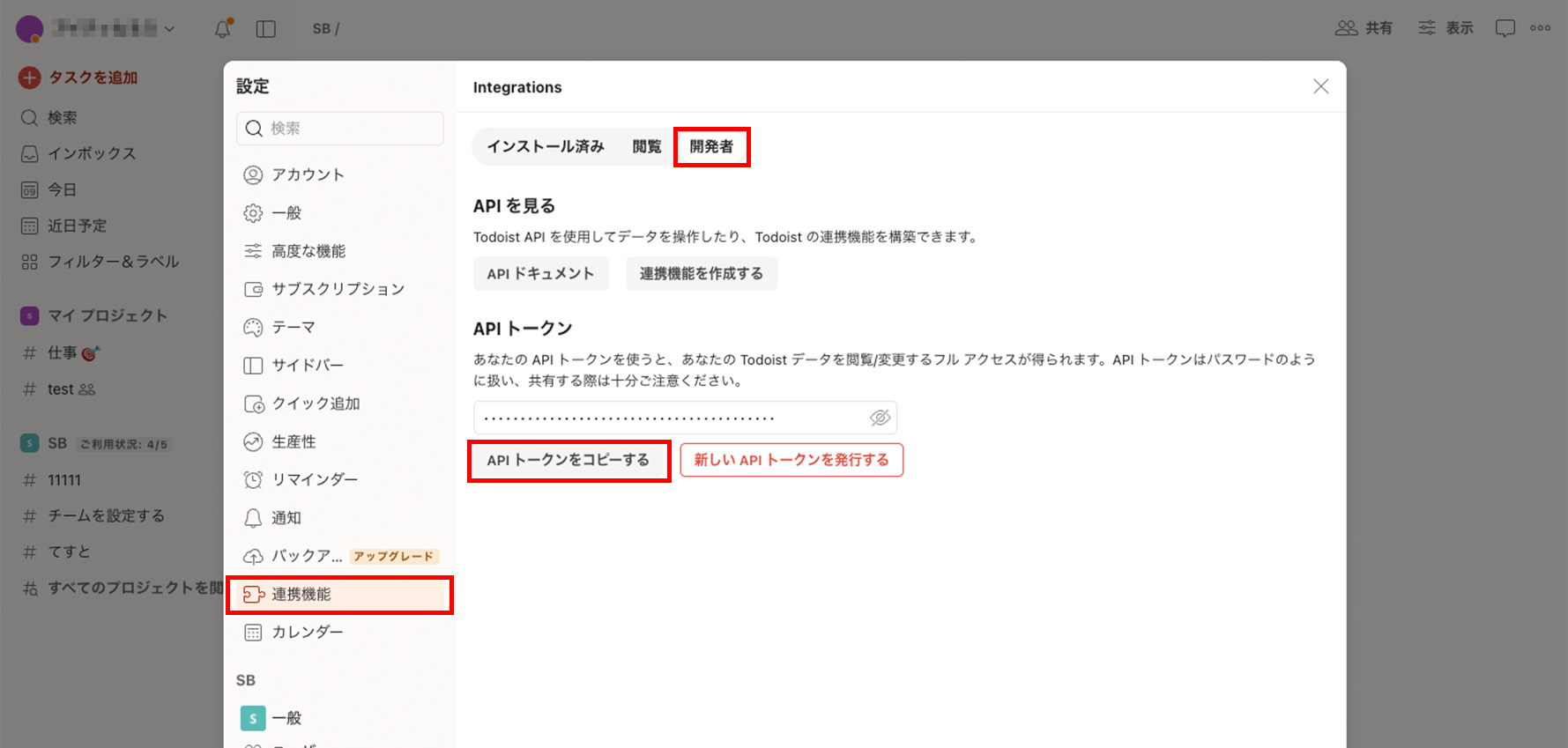Click the red add task plus icon
Image resolution: width=1568 pixels, height=748 pixels.
coord(29,78)
